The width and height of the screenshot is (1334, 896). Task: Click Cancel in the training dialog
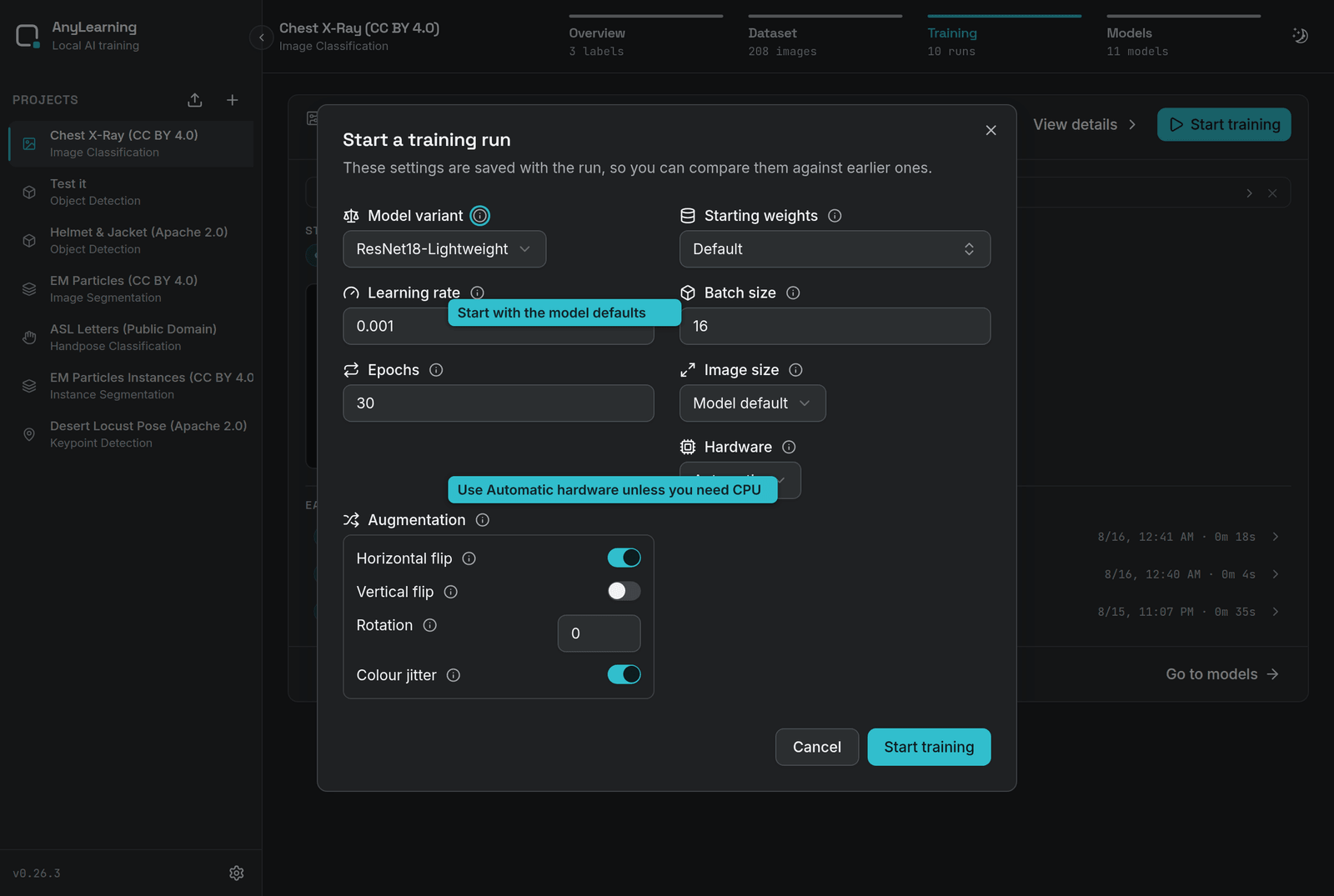click(816, 747)
